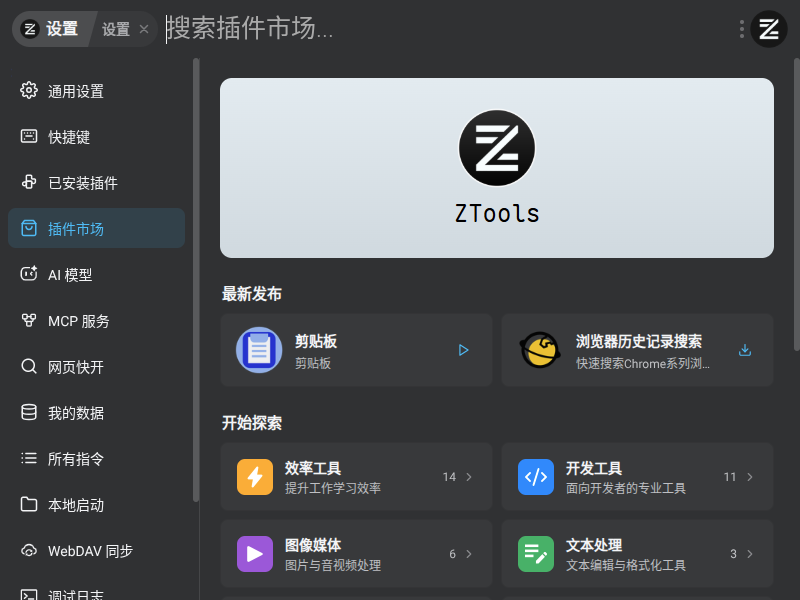Viewport: 800px width, 600px height.
Task: Select 插件市场 label in sidebar
Action: [x=76, y=229]
